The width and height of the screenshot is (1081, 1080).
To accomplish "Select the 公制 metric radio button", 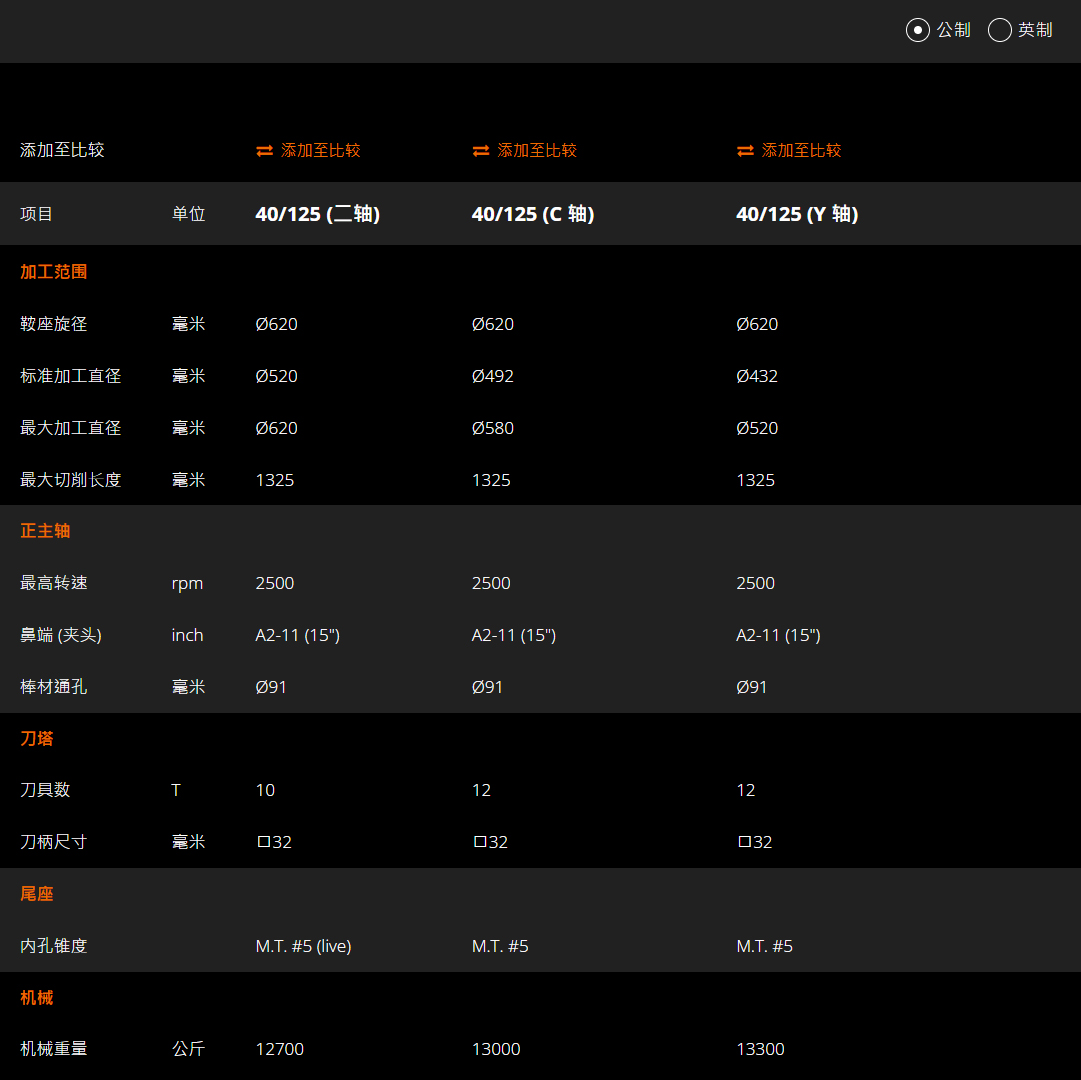I will pos(917,30).
